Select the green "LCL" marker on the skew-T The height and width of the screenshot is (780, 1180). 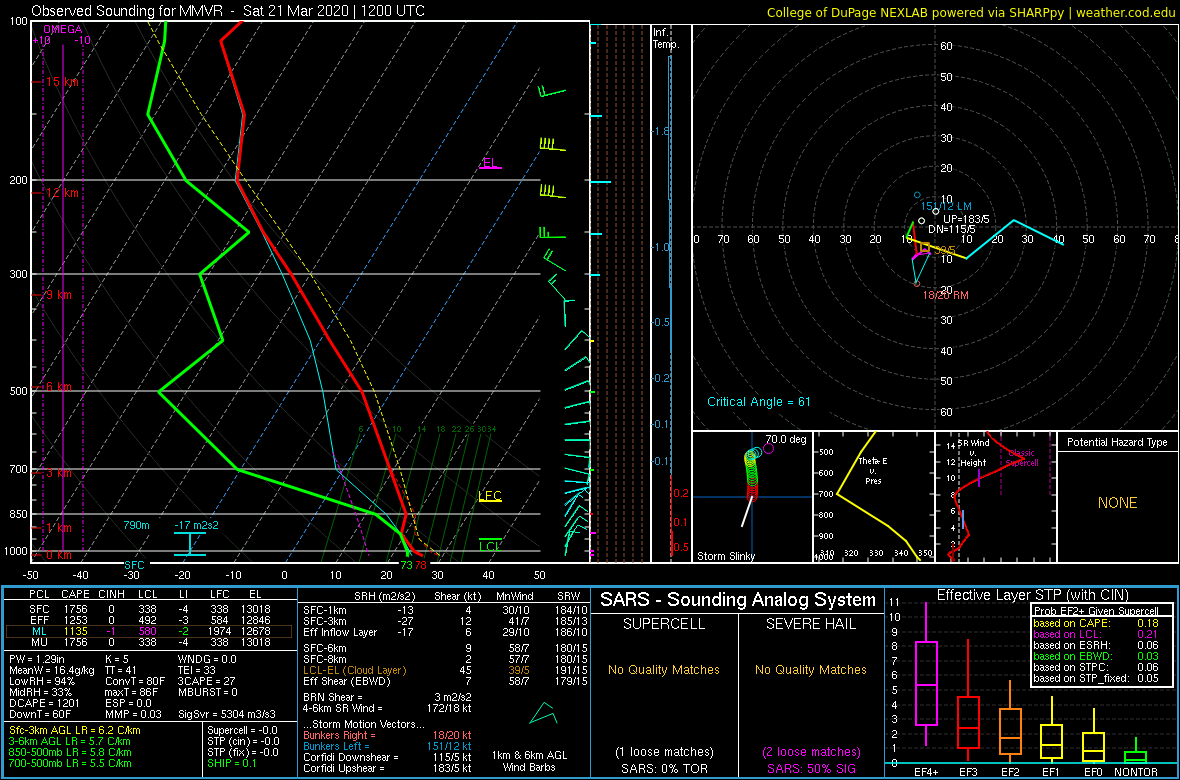coord(490,546)
